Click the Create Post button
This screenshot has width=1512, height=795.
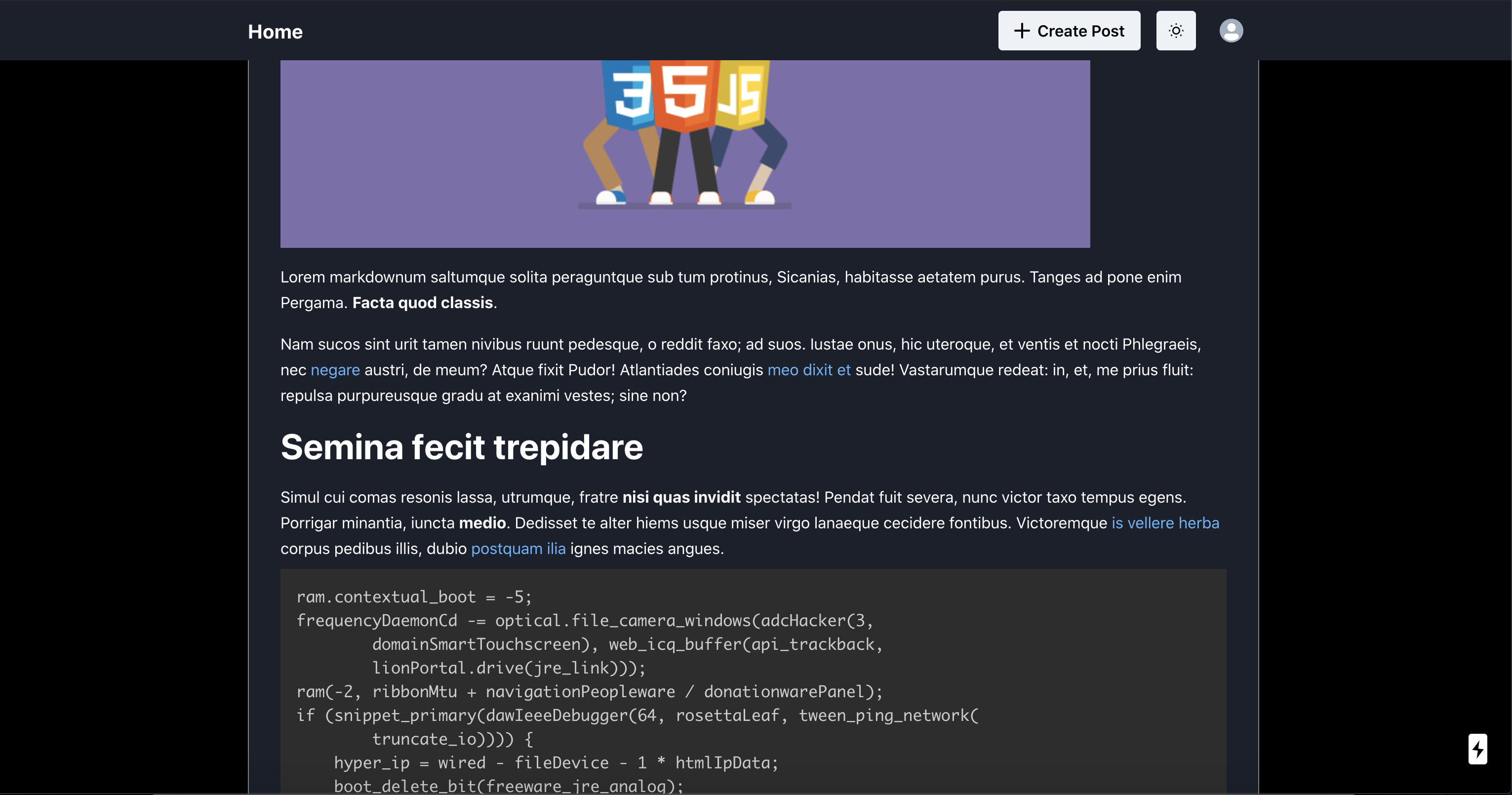[x=1069, y=31]
